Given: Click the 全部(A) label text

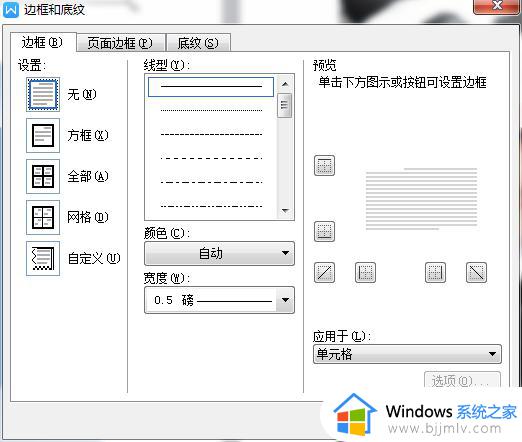Looking at the screenshot, I should point(88,176).
